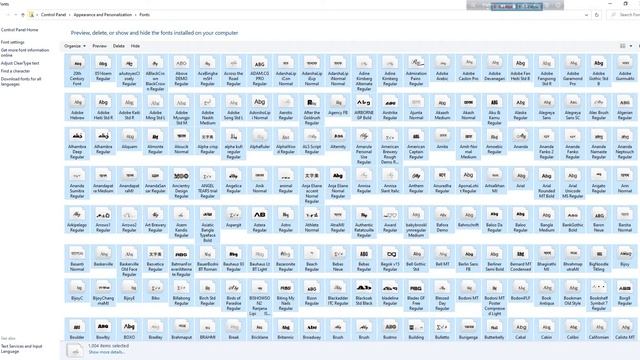The height and width of the screenshot is (360, 640).
Task: Open Get more font information online
Action: (25, 53)
